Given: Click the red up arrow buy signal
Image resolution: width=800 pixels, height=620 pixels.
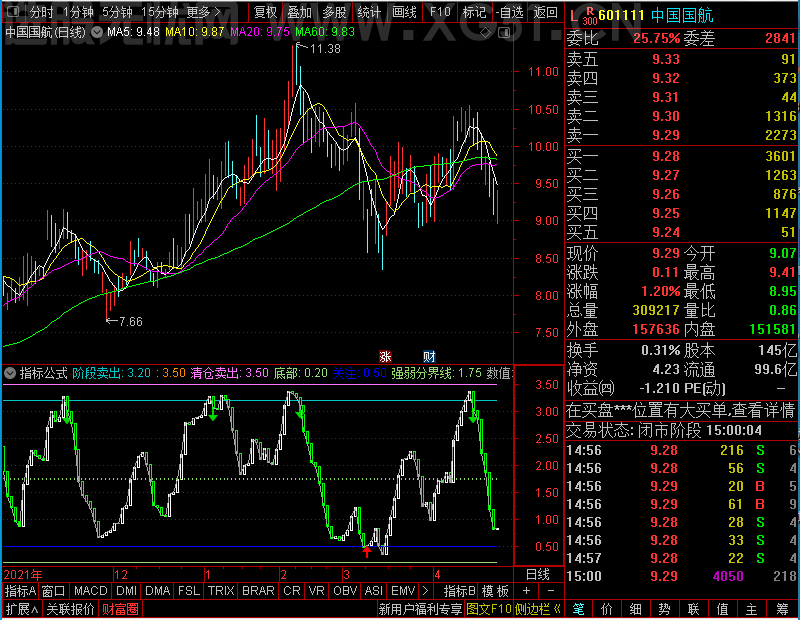Looking at the screenshot, I should [x=367, y=552].
